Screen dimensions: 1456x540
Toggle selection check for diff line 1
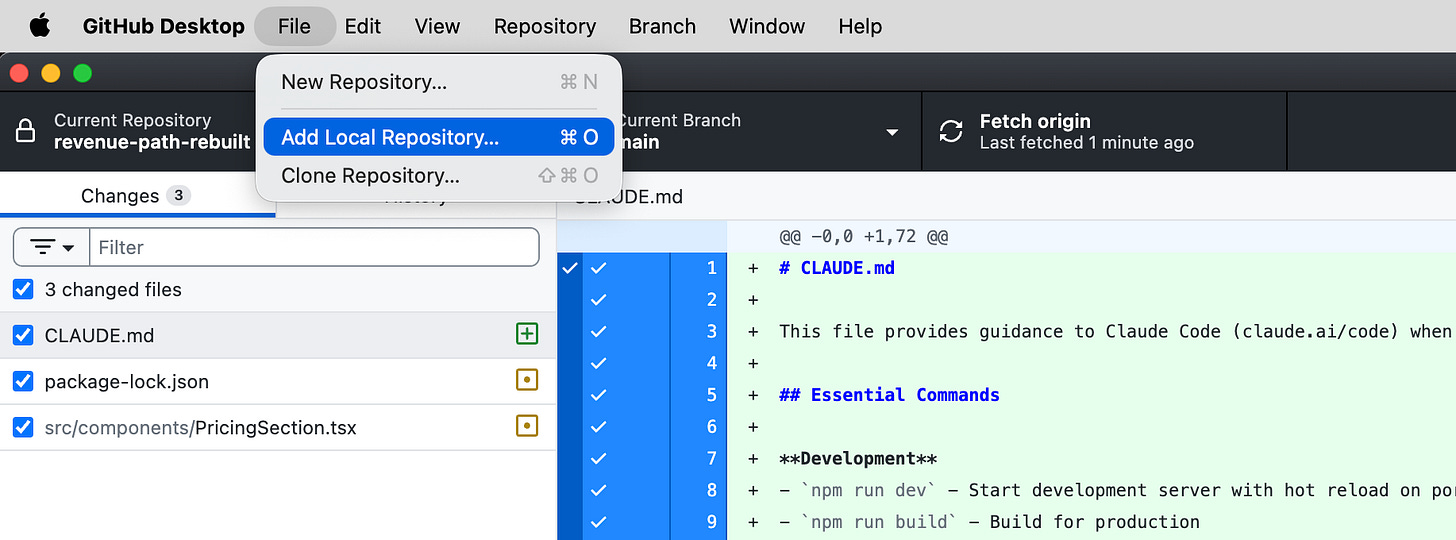tap(599, 267)
